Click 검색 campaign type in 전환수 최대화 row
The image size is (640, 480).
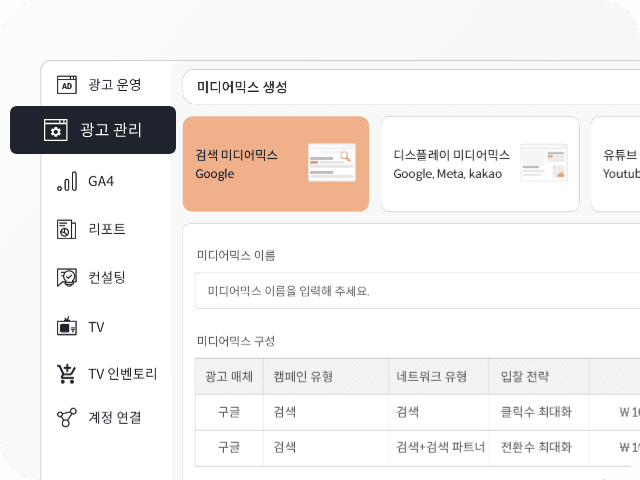point(284,447)
